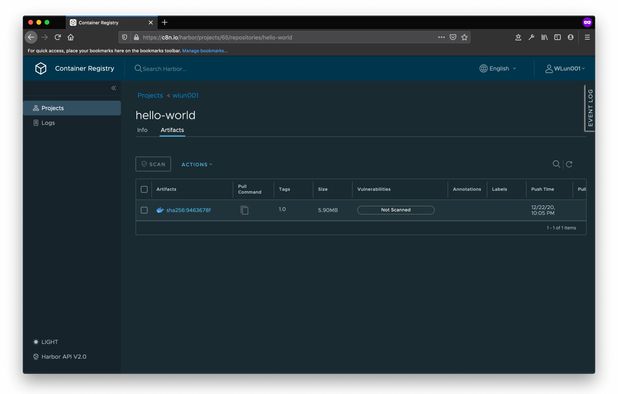Open the WLun001 user dropdown

(565, 69)
